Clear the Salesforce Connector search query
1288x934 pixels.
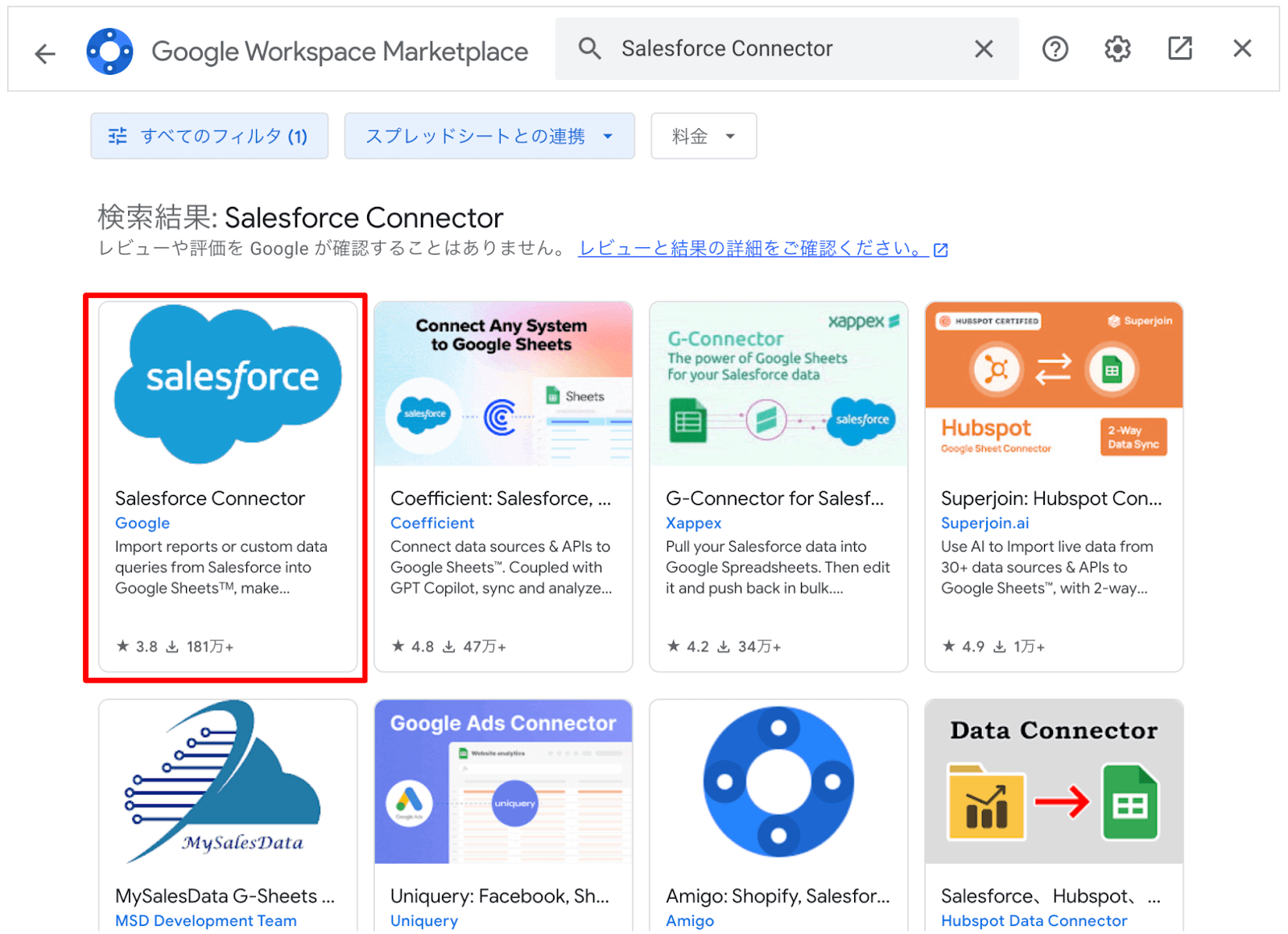[984, 48]
